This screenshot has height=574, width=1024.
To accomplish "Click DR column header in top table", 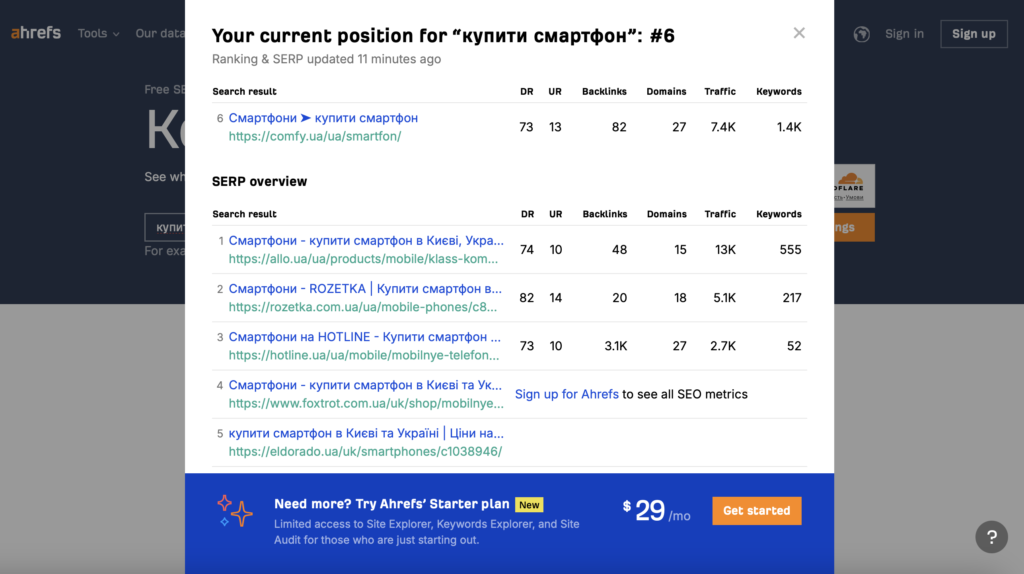I will tap(526, 91).
